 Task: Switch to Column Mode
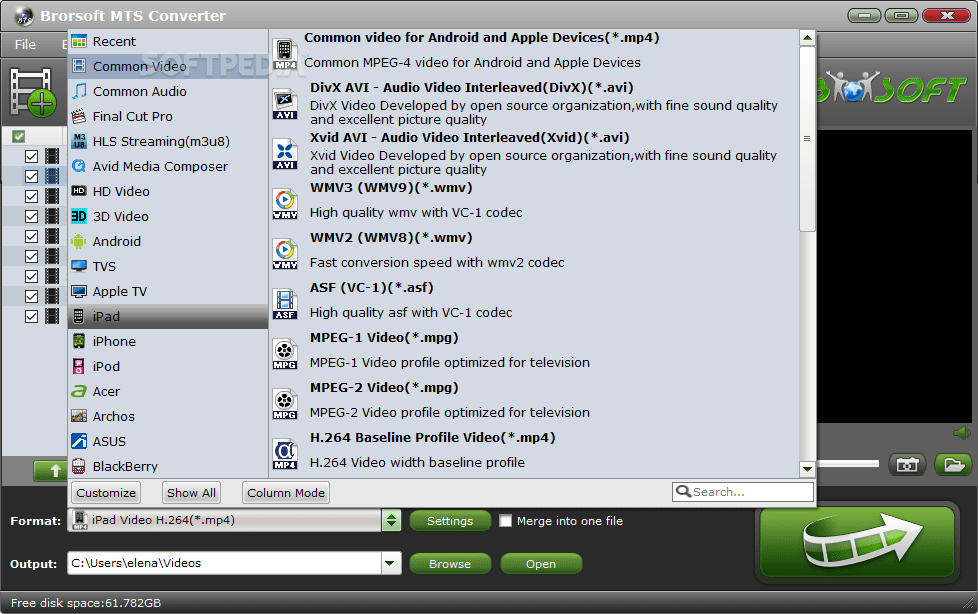pos(286,492)
